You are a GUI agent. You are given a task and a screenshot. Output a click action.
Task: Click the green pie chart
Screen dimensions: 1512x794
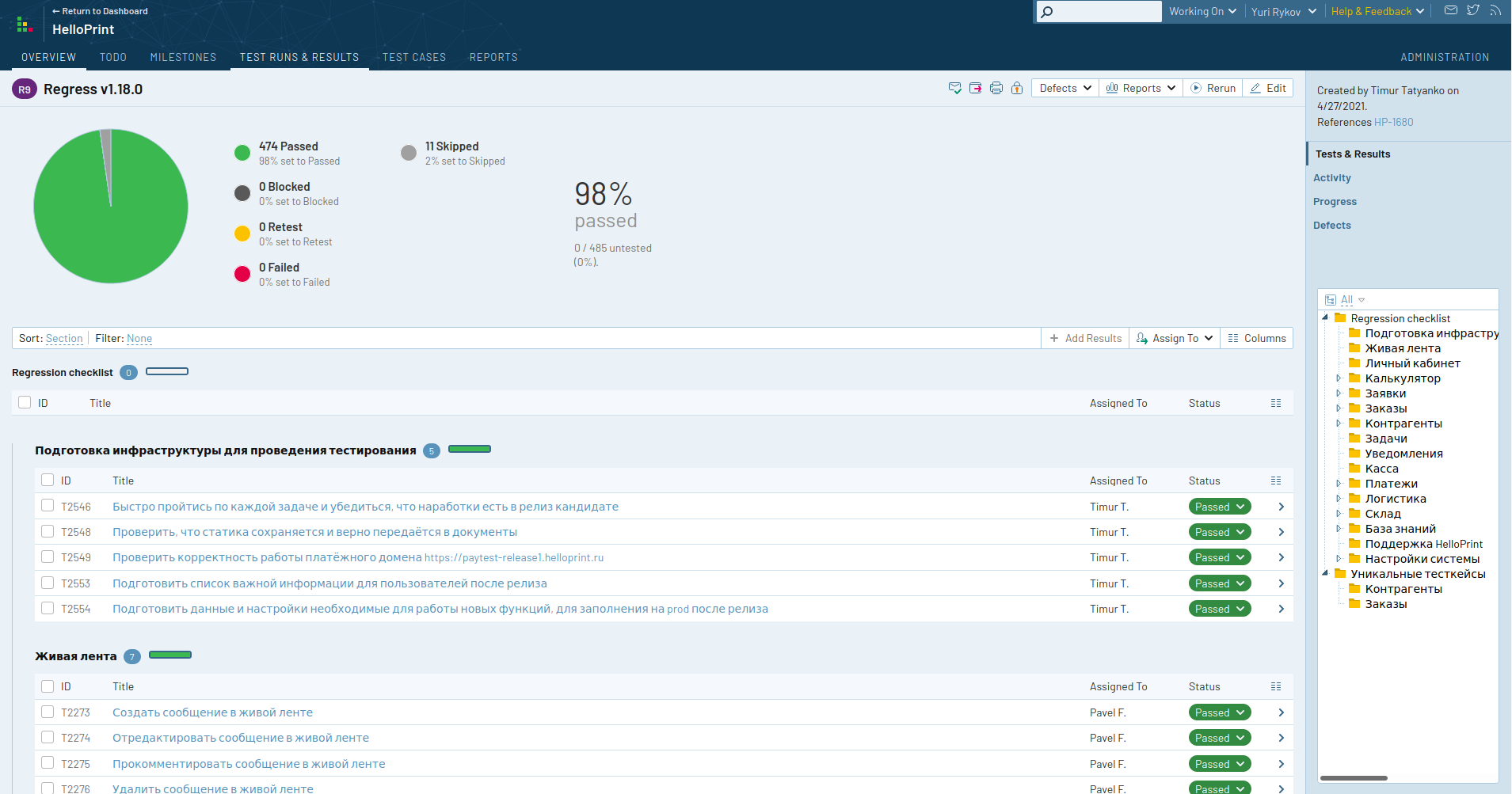110,207
